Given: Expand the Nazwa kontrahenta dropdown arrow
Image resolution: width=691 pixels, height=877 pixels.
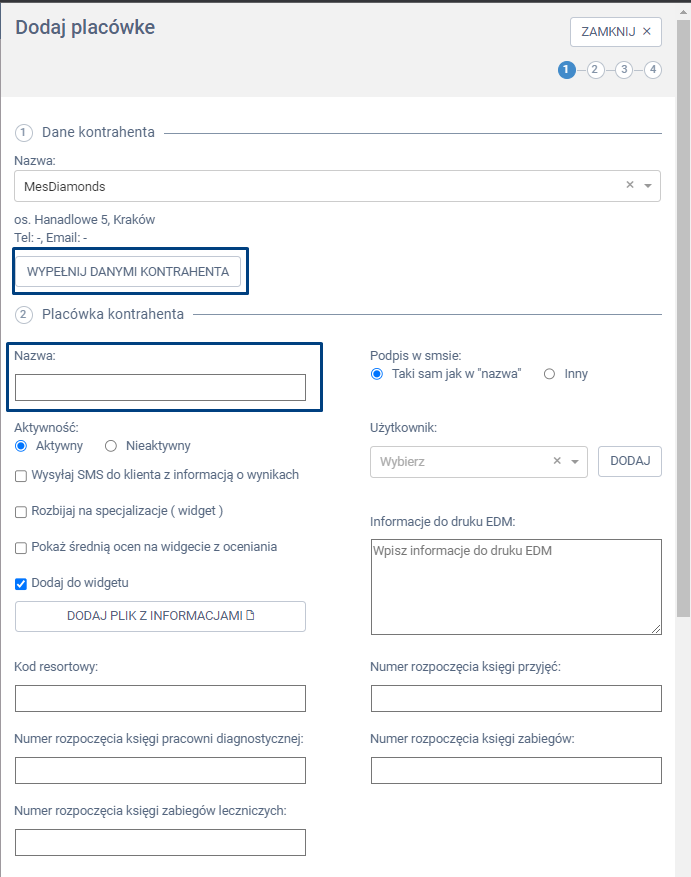Looking at the screenshot, I should (648, 186).
